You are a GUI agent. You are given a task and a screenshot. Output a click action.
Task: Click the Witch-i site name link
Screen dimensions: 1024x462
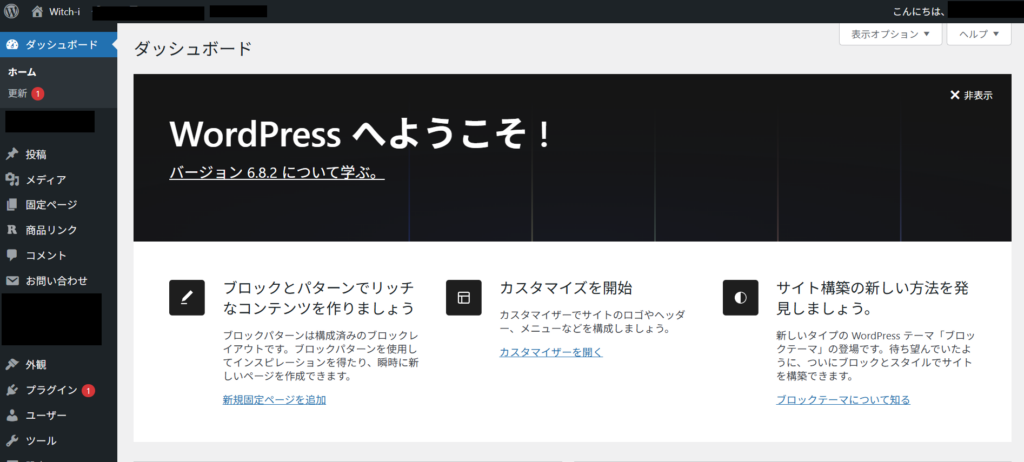click(64, 12)
